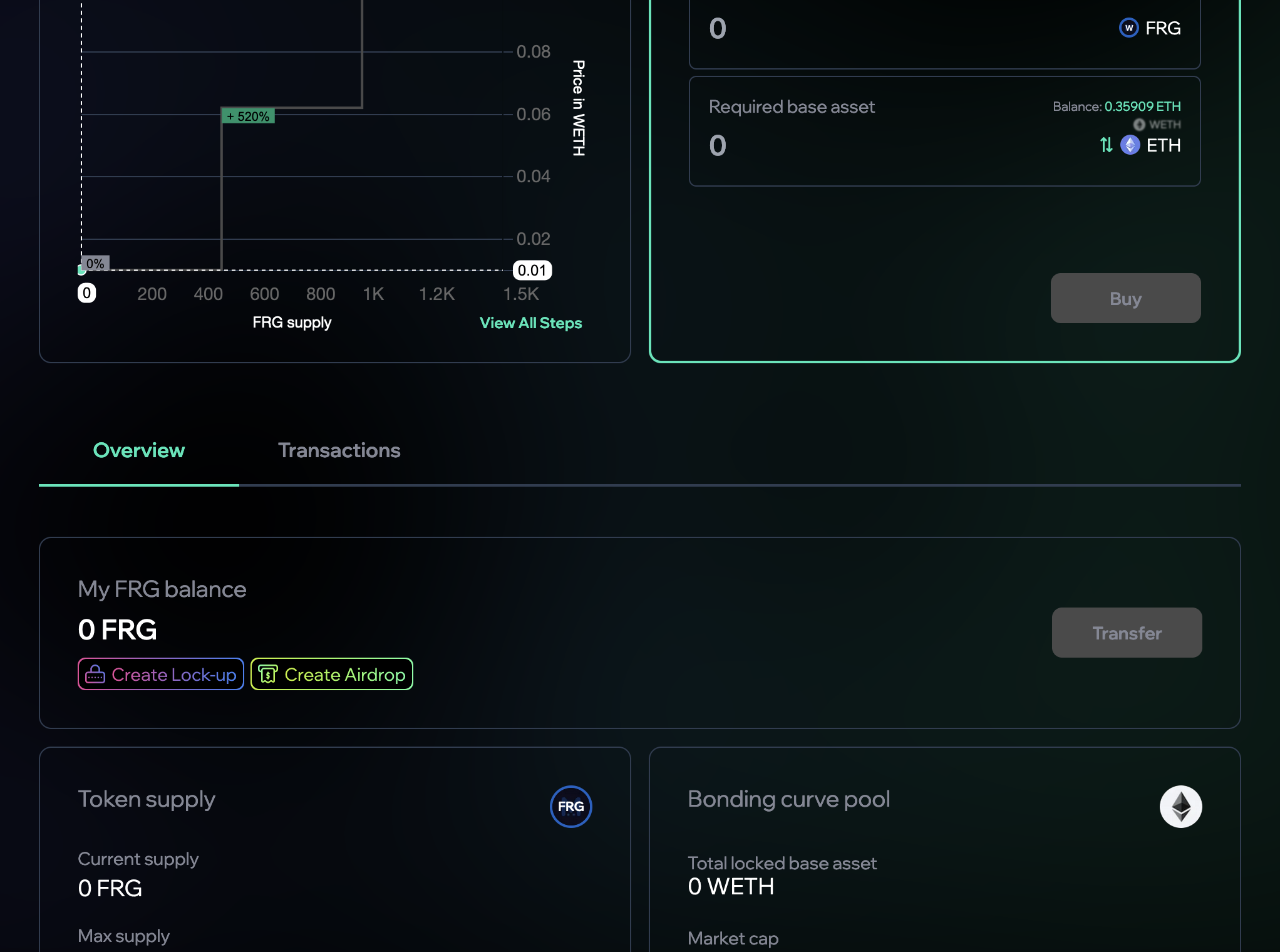
Task: Click the 0.01 price label on chart
Action: coord(532,271)
